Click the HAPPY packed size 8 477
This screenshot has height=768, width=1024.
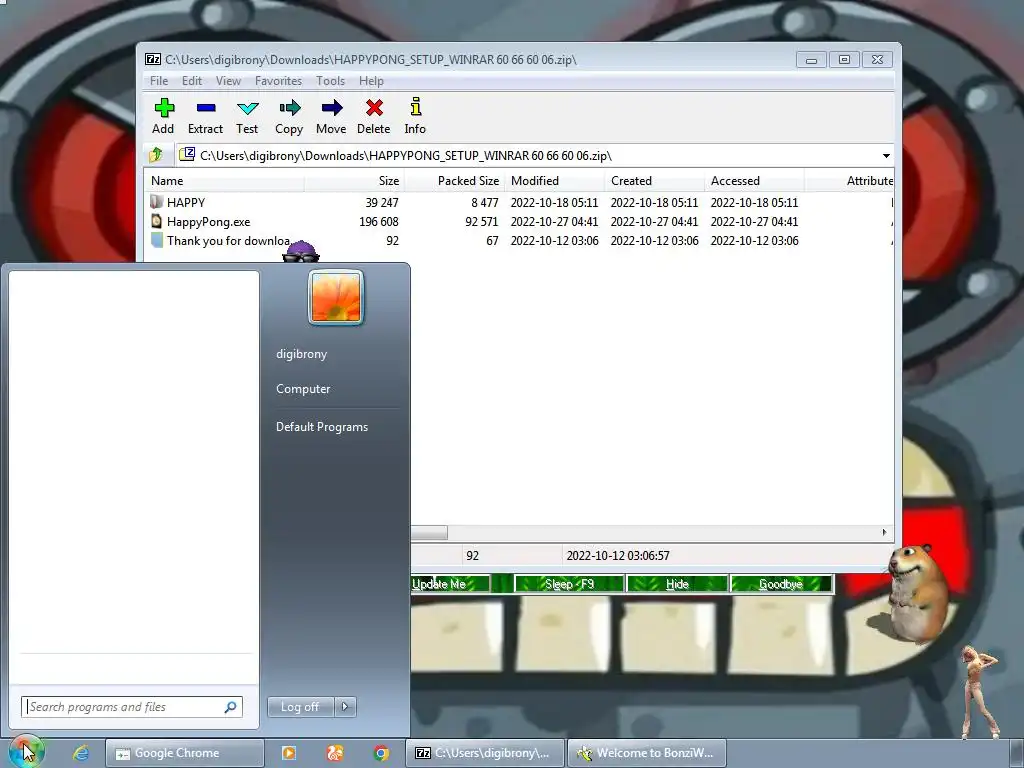485,202
